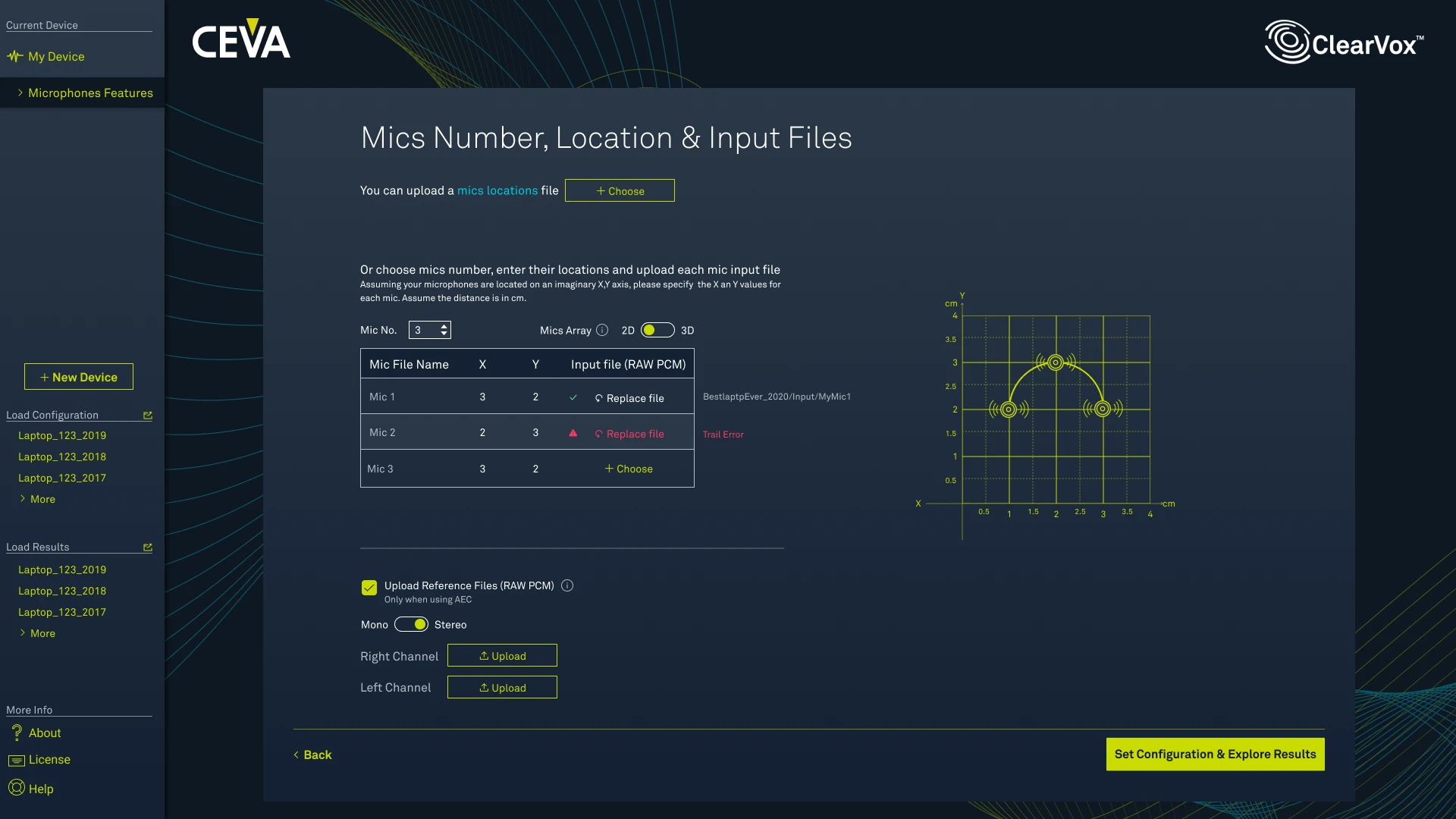Screen dimensions: 1456x819
Task: Click the Mics Array info icon
Action: pyautogui.click(x=602, y=330)
